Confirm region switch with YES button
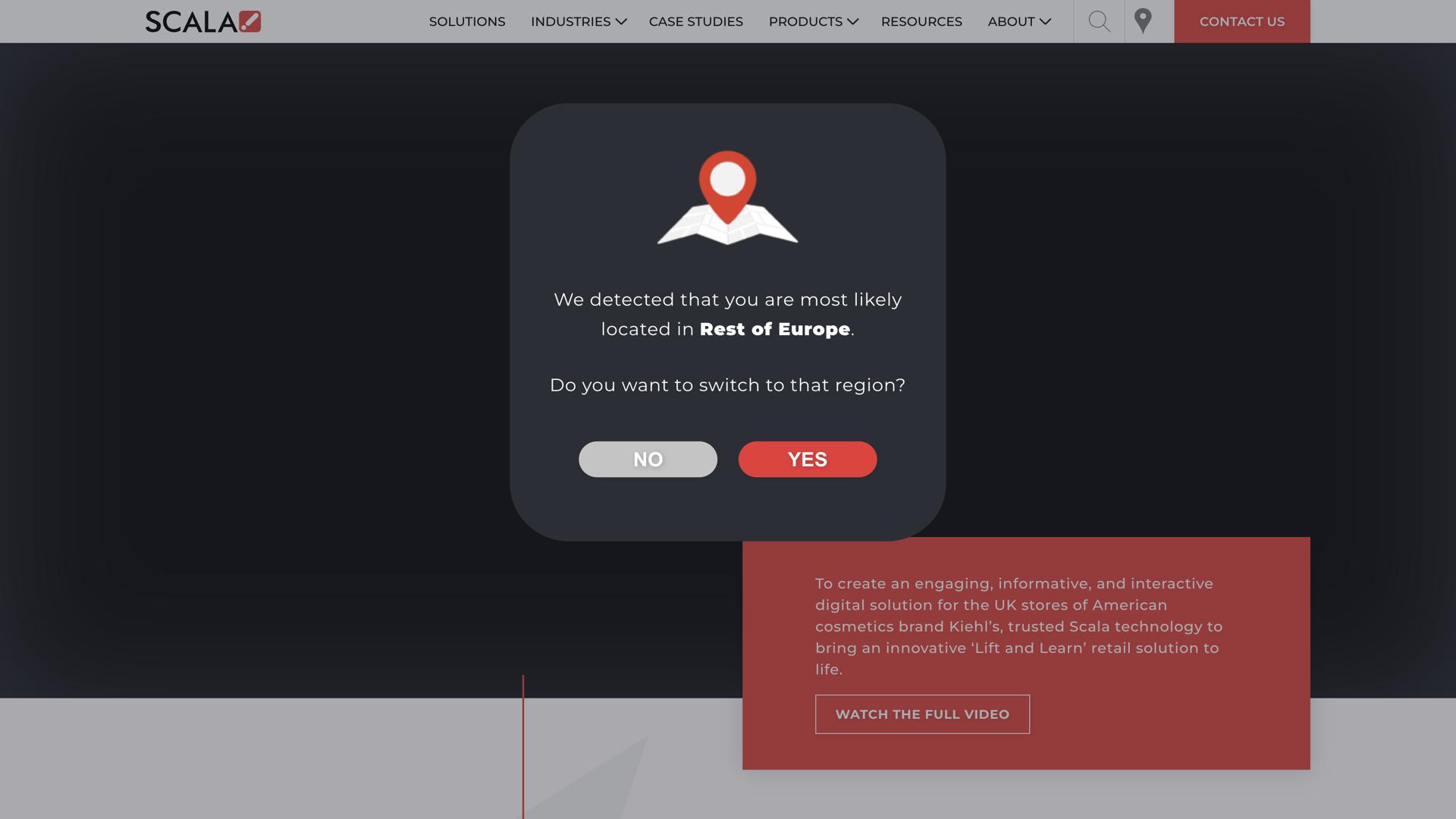Viewport: 1456px width, 819px height. click(x=807, y=460)
